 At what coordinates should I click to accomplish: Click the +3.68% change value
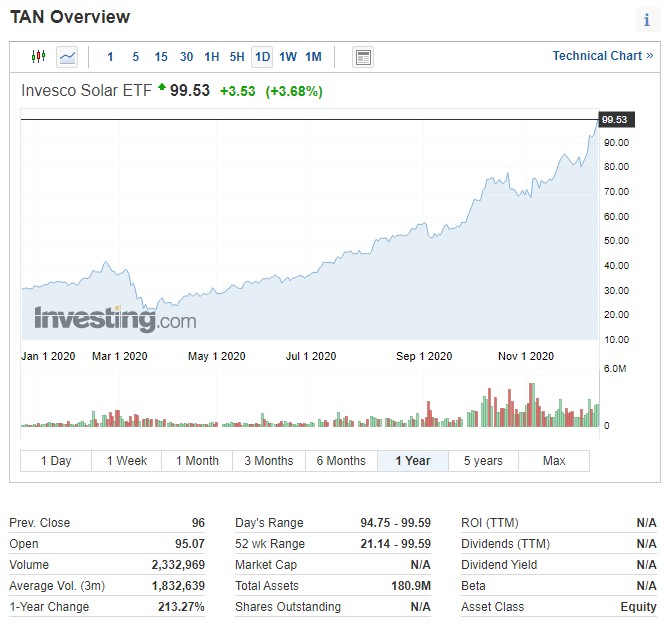click(294, 91)
